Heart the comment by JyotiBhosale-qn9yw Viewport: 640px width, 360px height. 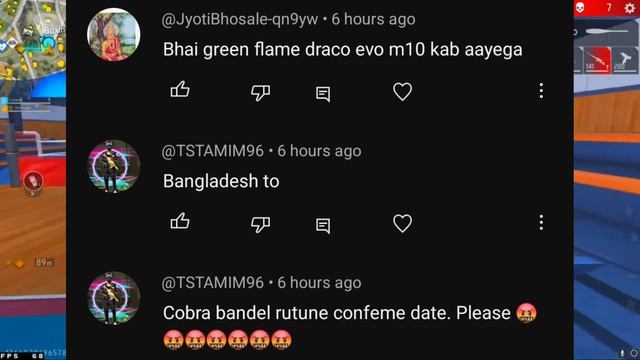pos(402,91)
